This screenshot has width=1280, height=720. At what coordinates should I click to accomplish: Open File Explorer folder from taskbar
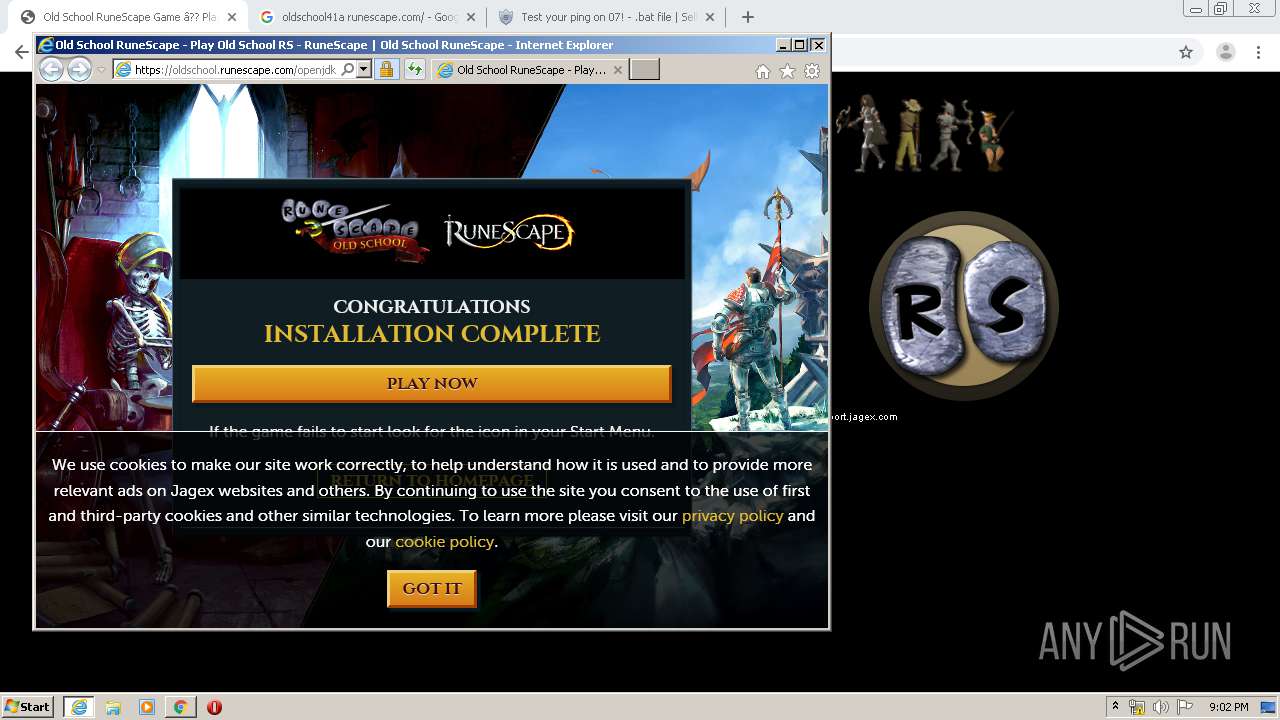coord(113,707)
